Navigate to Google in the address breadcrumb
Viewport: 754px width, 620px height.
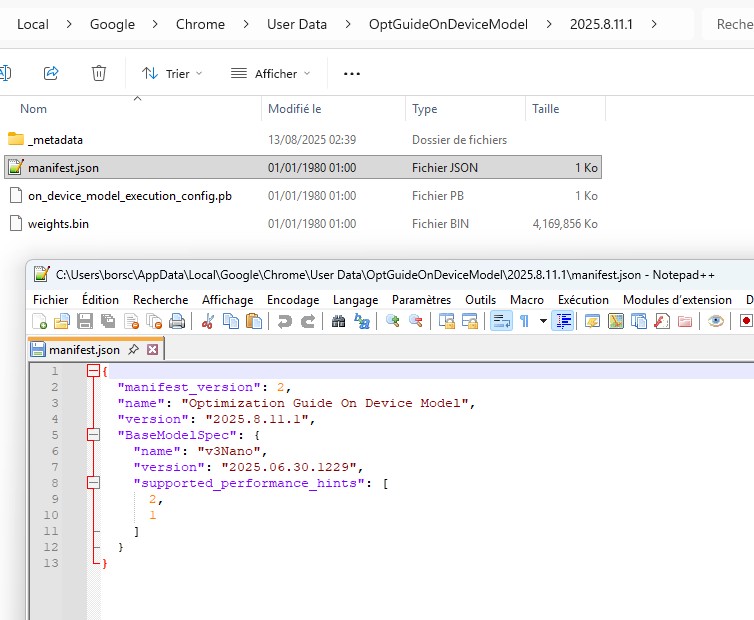(112, 24)
